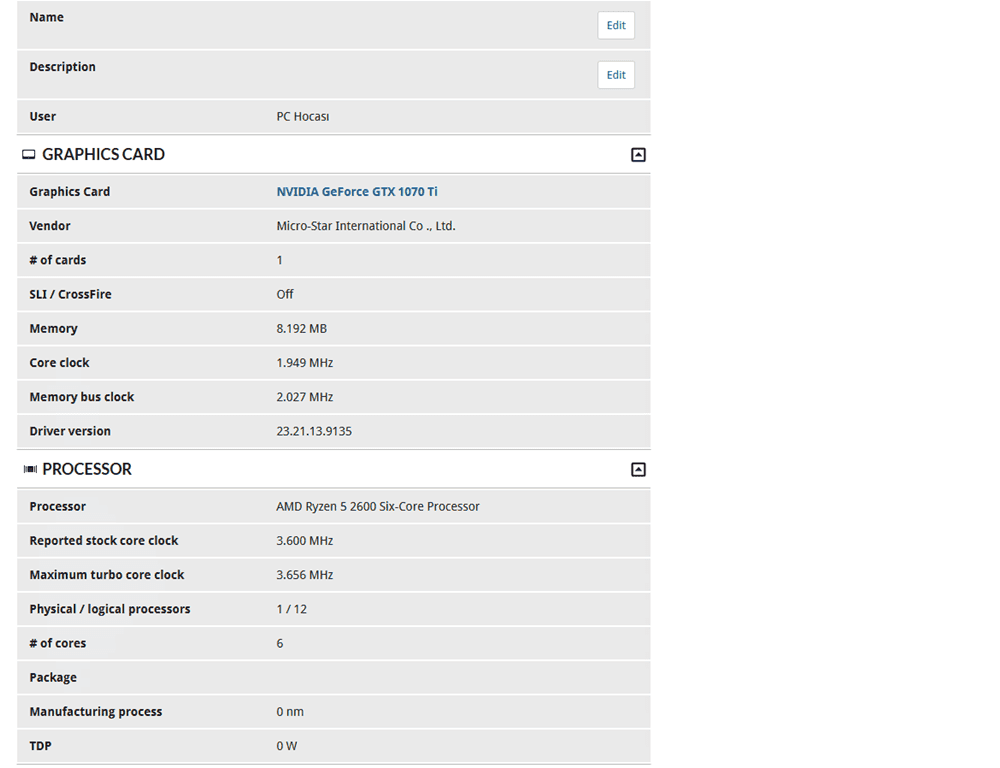
Task: Click the 3.600 MHz stock core clock value
Action: click(305, 541)
